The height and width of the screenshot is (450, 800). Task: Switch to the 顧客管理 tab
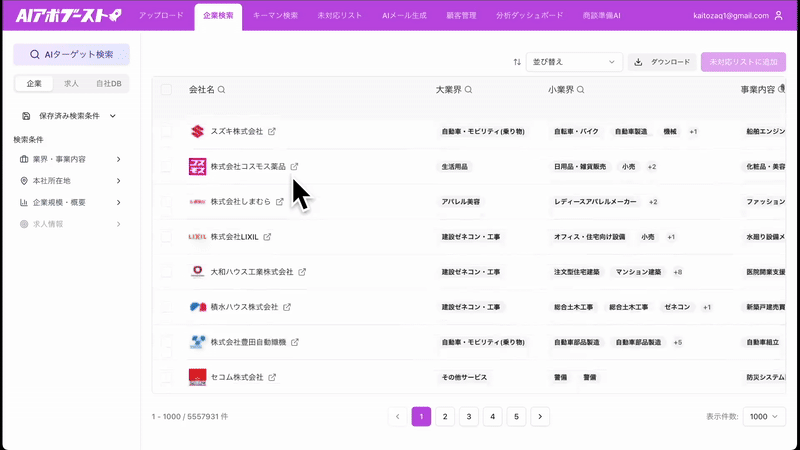pos(461,15)
